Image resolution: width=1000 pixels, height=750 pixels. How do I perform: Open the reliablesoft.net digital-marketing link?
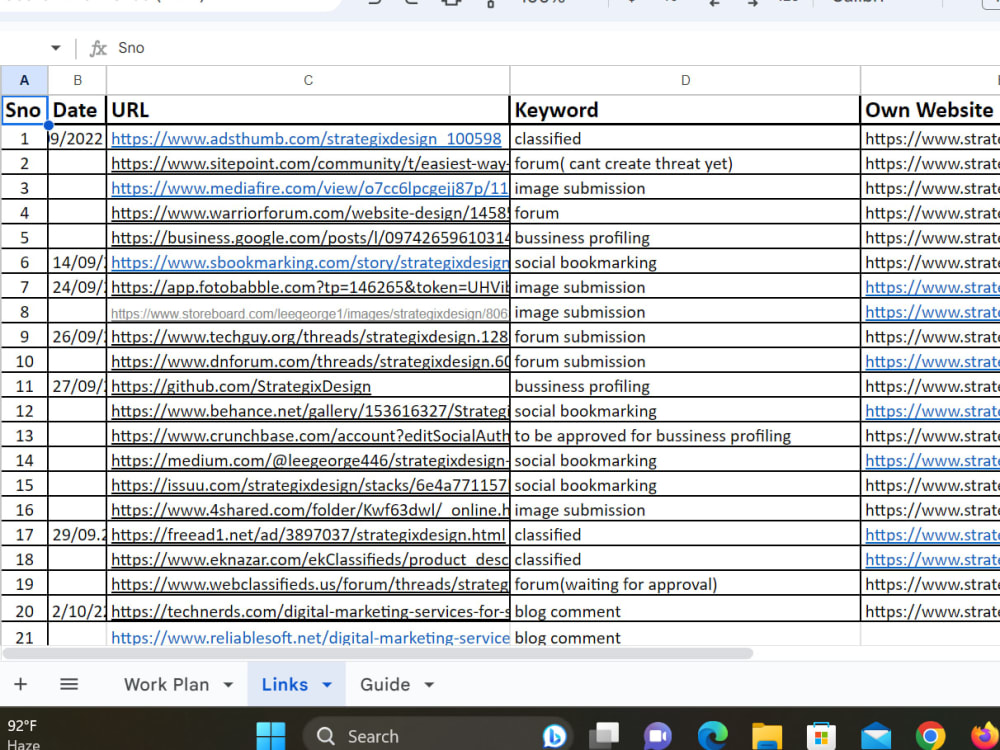click(309, 638)
